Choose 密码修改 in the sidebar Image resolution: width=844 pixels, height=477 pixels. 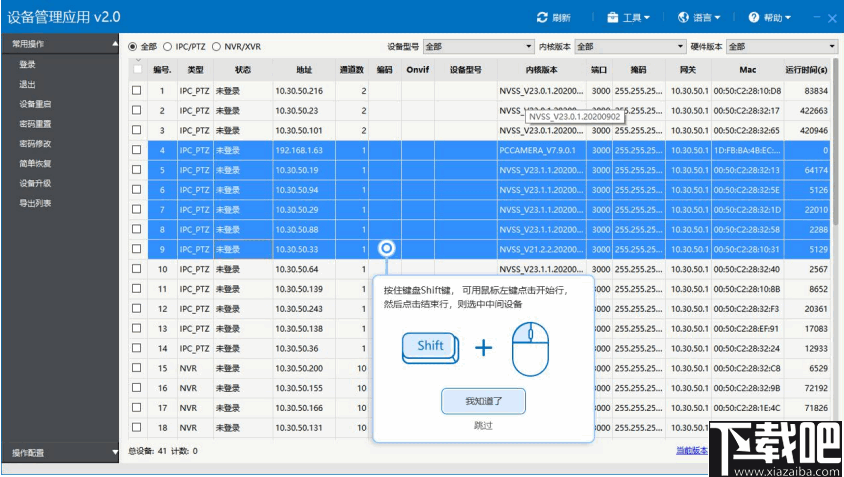[36, 144]
